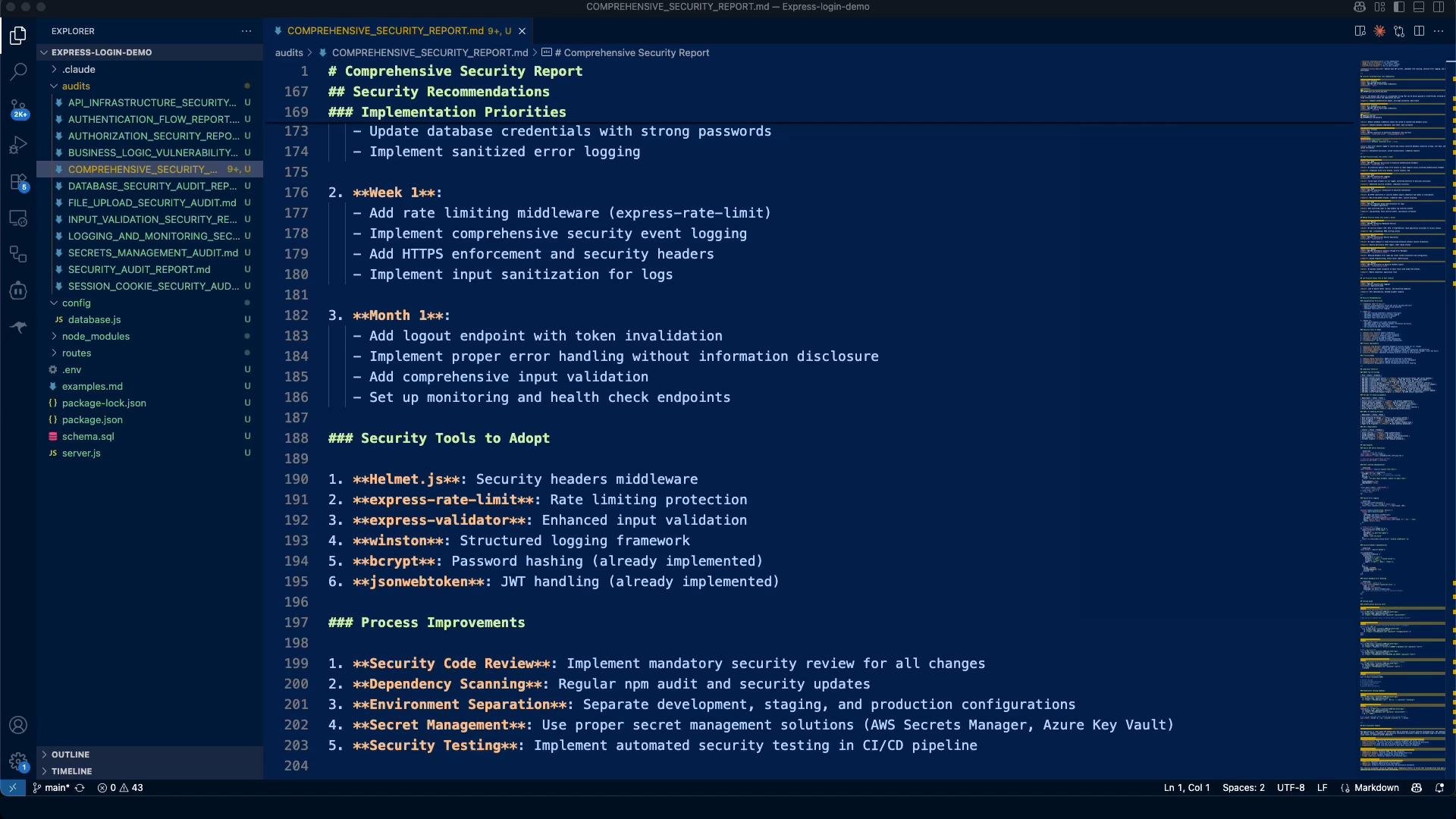
Task: Click Customize Layout icon in title bar
Action: (1379, 7)
